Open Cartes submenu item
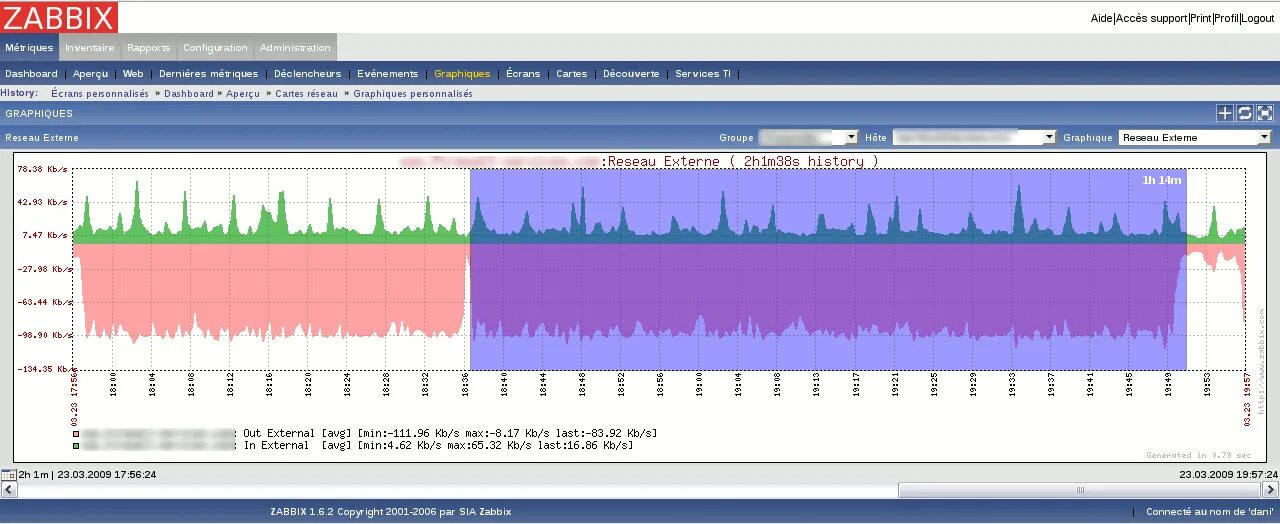 571,74
